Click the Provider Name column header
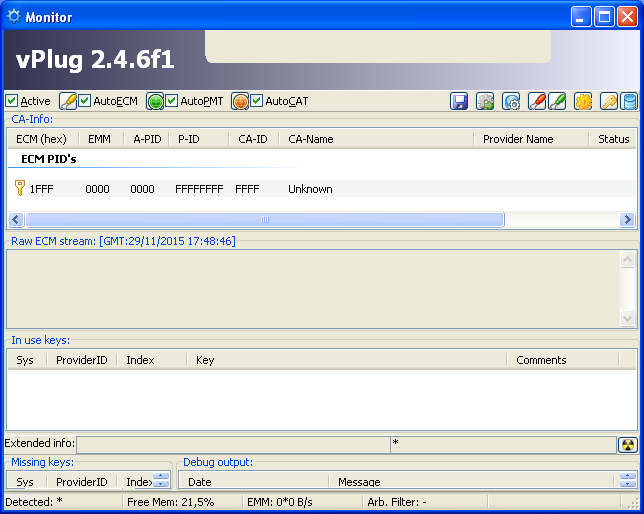 pyautogui.click(x=531, y=139)
